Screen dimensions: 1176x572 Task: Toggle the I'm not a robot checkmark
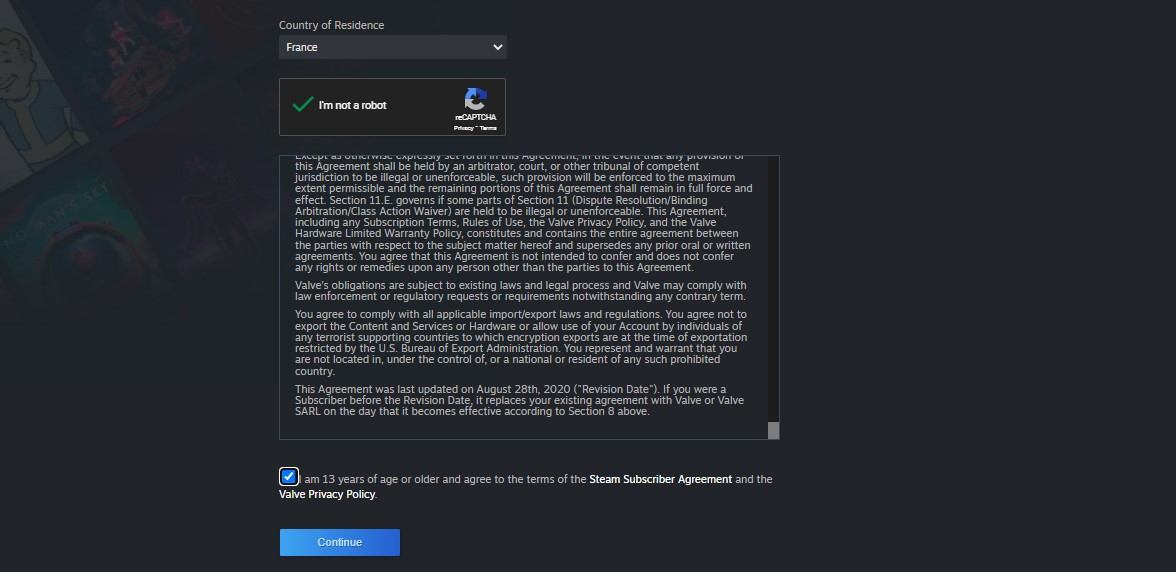[x=302, y=105]
